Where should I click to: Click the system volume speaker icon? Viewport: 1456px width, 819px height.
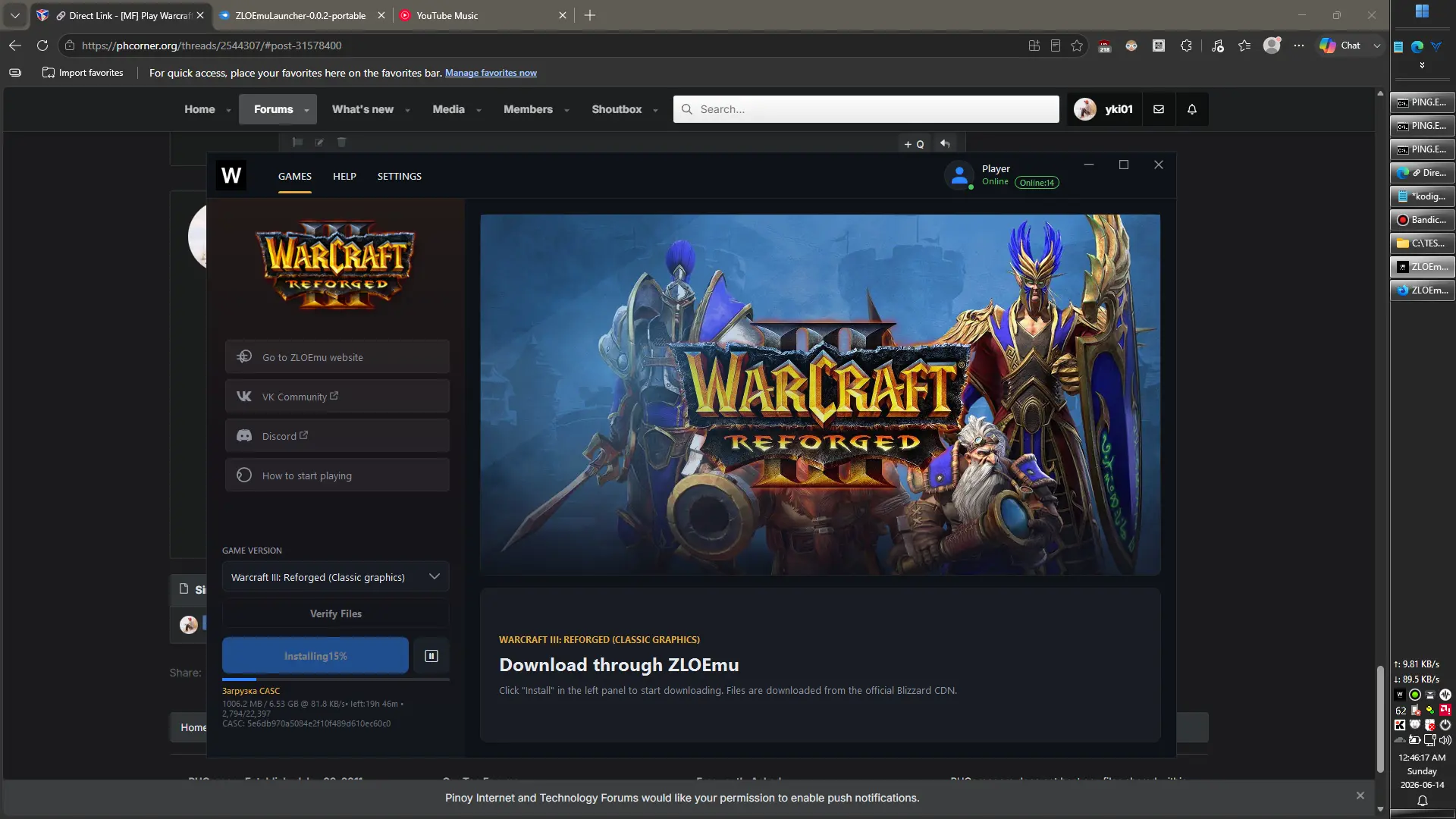1445,740
